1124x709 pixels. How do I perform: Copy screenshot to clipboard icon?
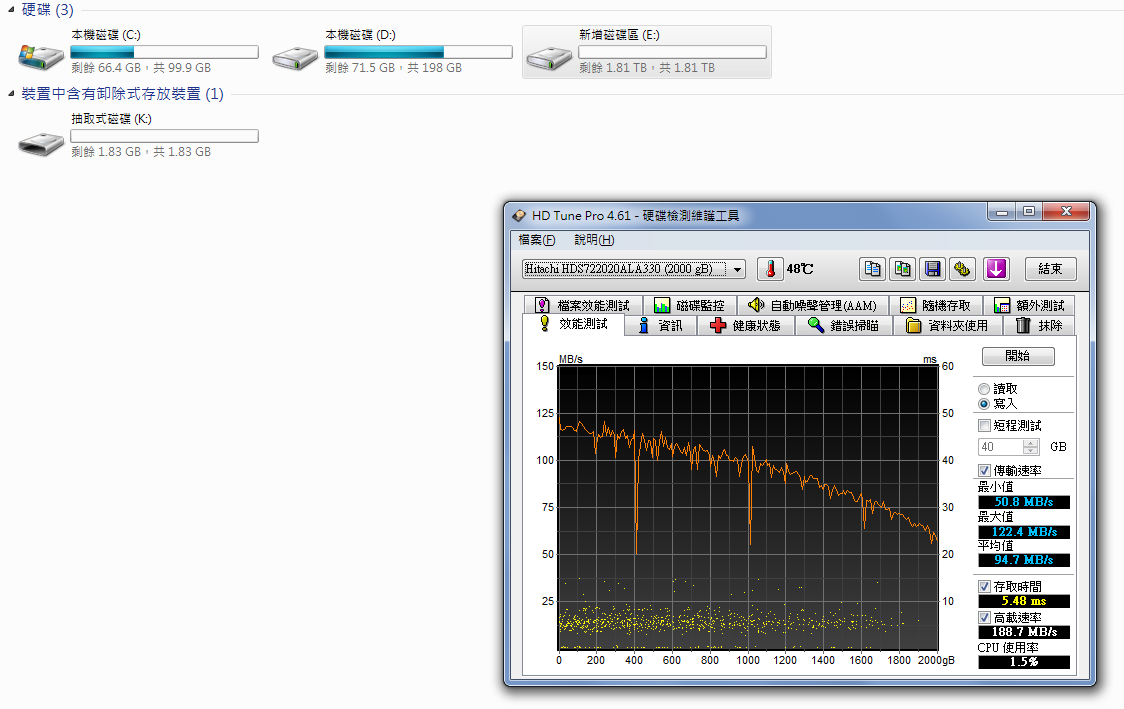pyautogui.click(x=902, y=269)
